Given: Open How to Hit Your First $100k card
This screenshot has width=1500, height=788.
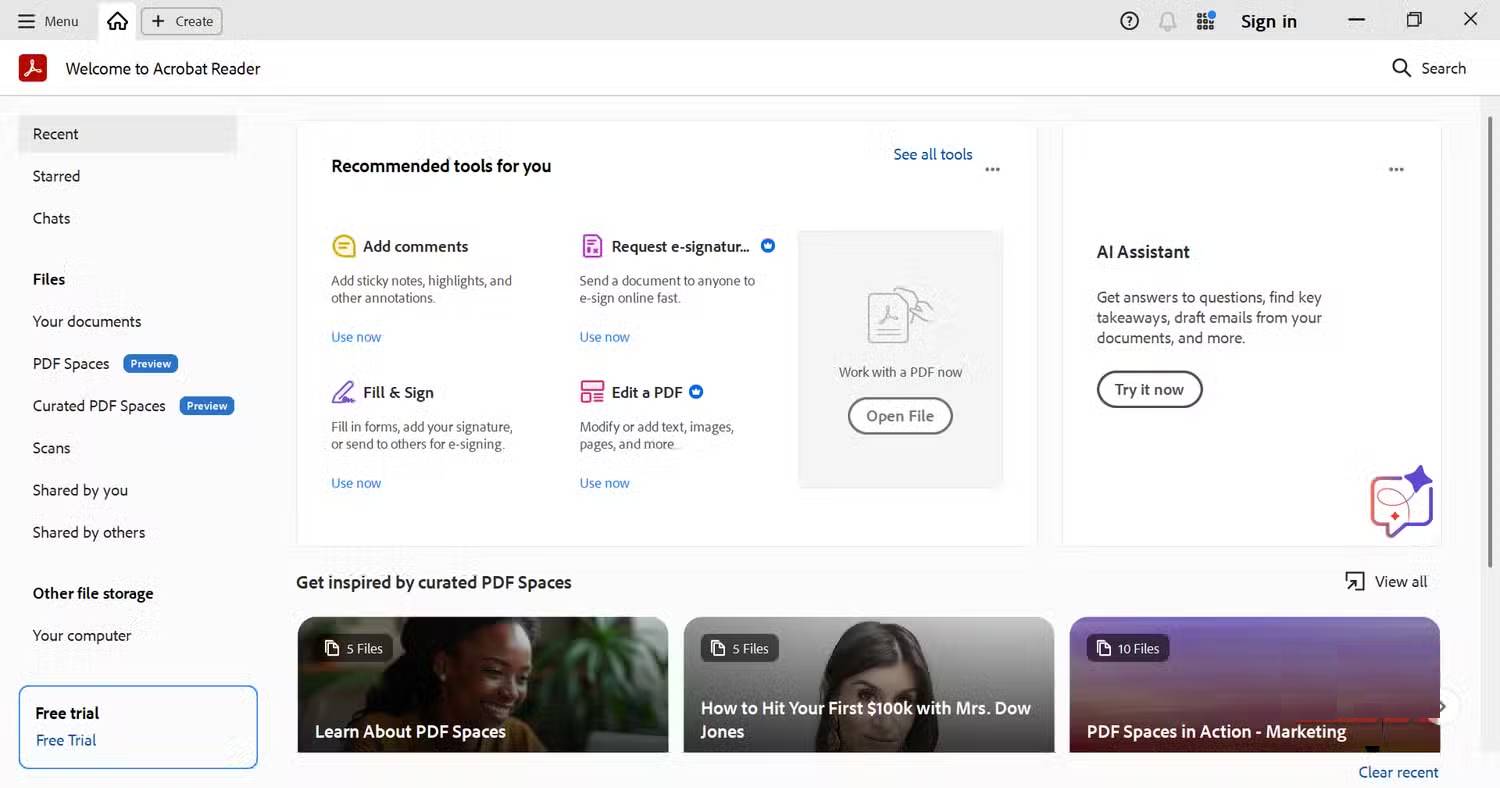Looking at the screenshot, I should coord(869,685).
